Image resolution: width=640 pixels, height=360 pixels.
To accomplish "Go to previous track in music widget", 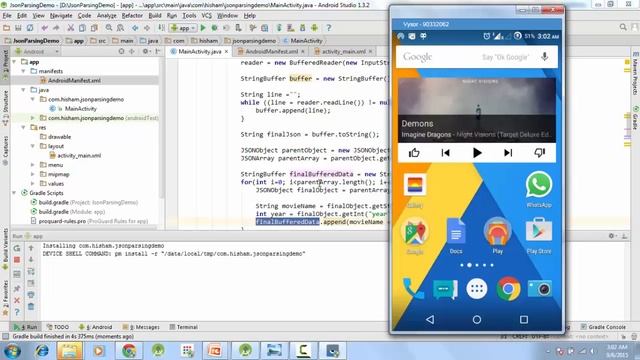I will point(445,153).
